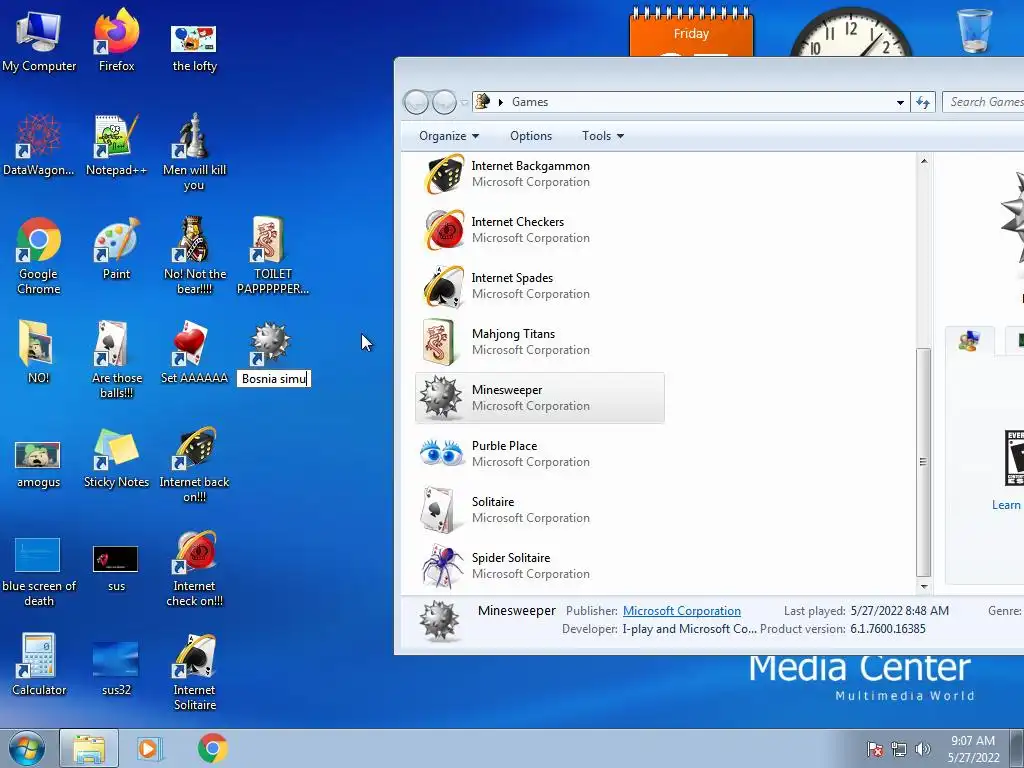The width and height of the screenshot is (1024, 768).
Task: Select 'Men will kill you' chess icon
Action: (194, 152)
